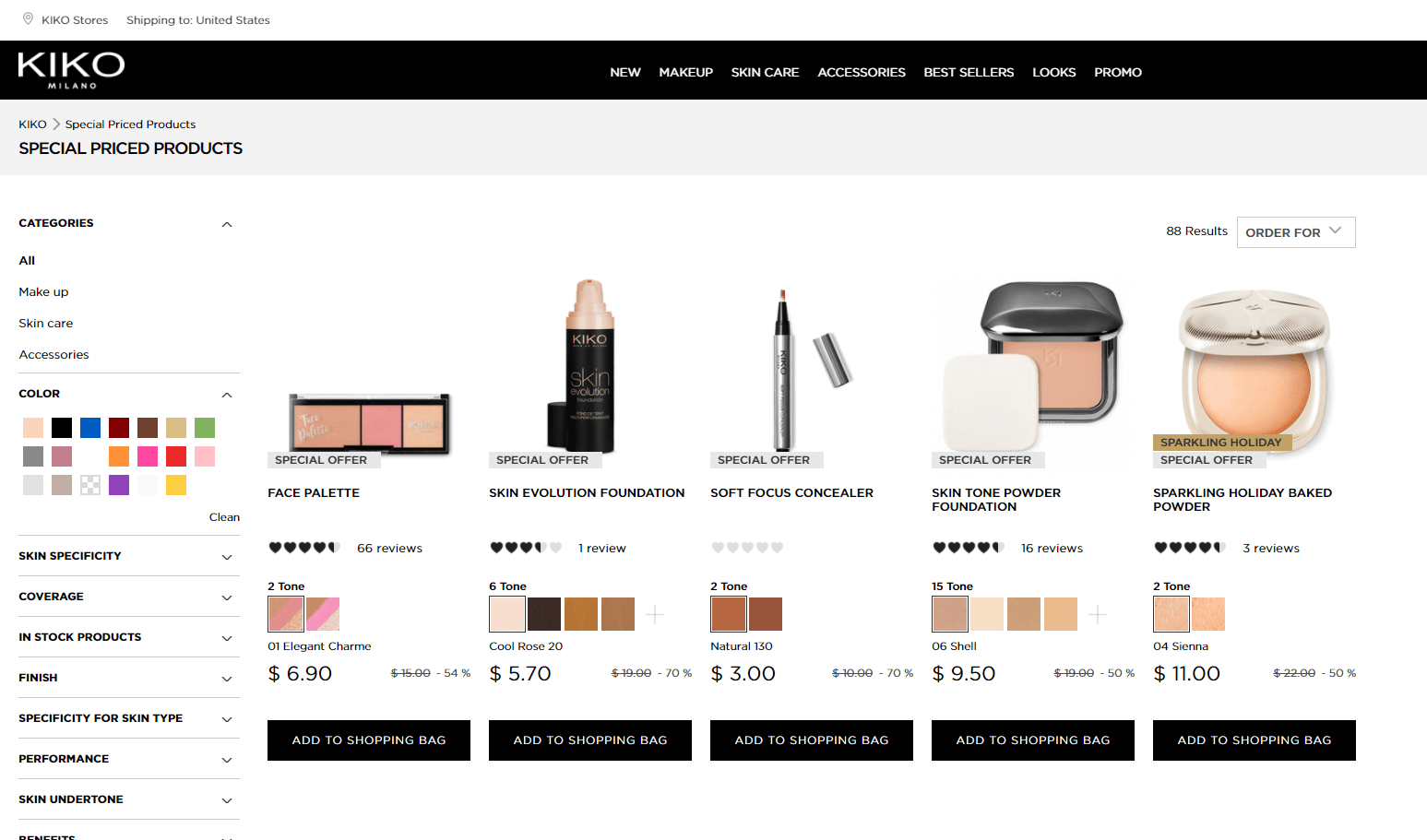The height and width of the screenshot is (840, 1427).
Task: Open the SKIN CARE menu
Action: tap(766, 72)
